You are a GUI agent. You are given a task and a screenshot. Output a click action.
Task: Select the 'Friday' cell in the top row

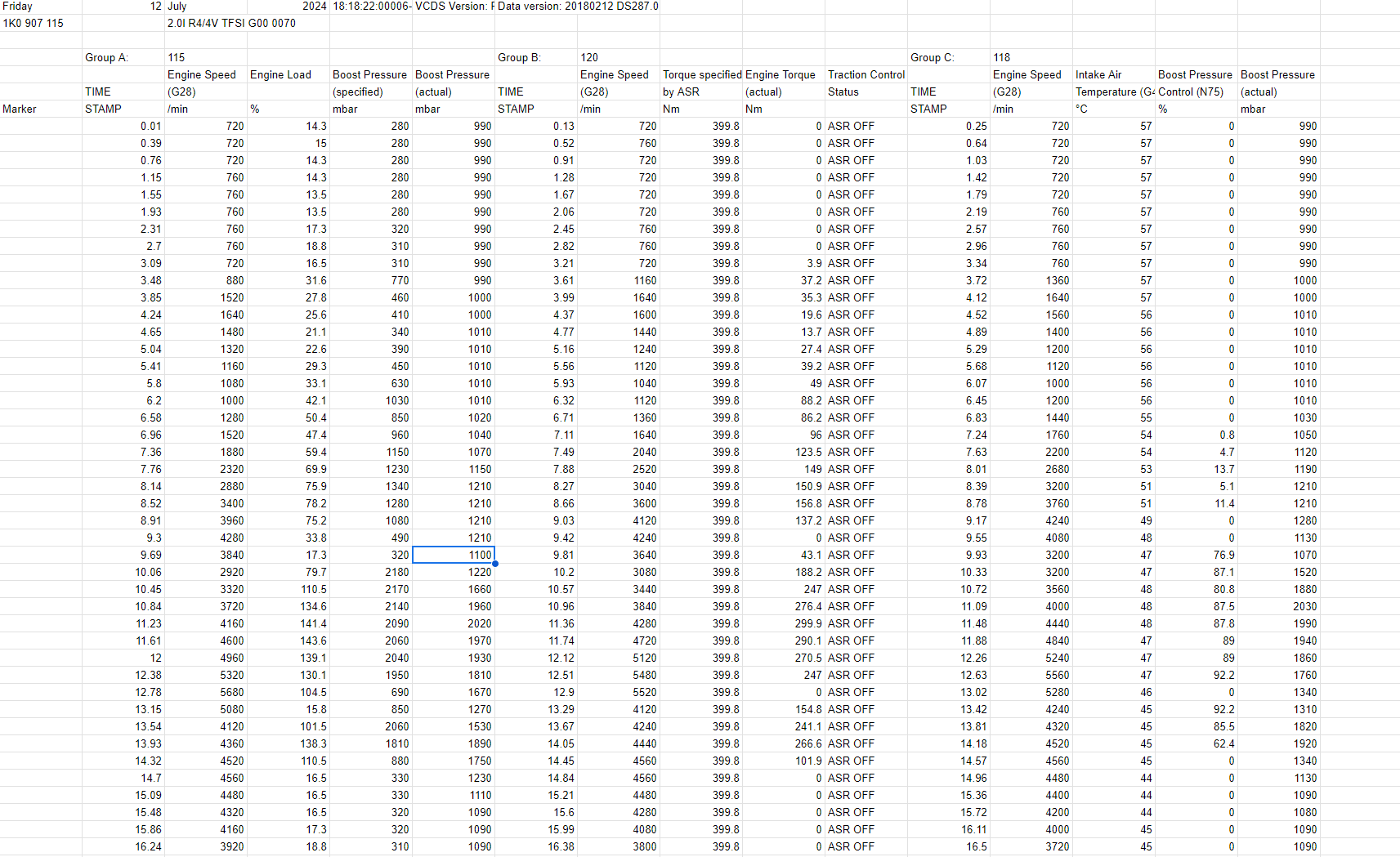point(41,6)
